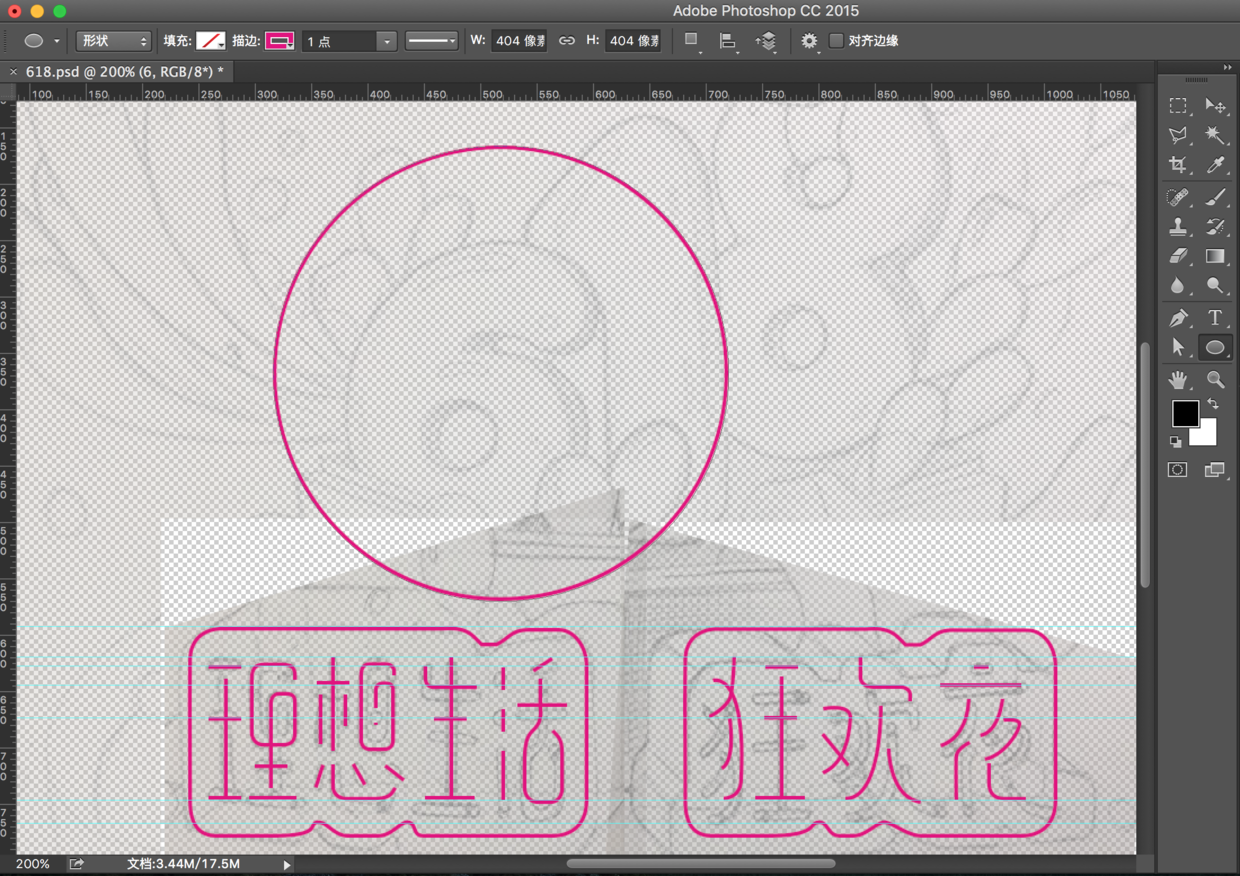The width and height of the screenshot is (1240, 876).
Task: Select the Eyedropper tool
Action: pyautogui.click(x=1215, y=165)
